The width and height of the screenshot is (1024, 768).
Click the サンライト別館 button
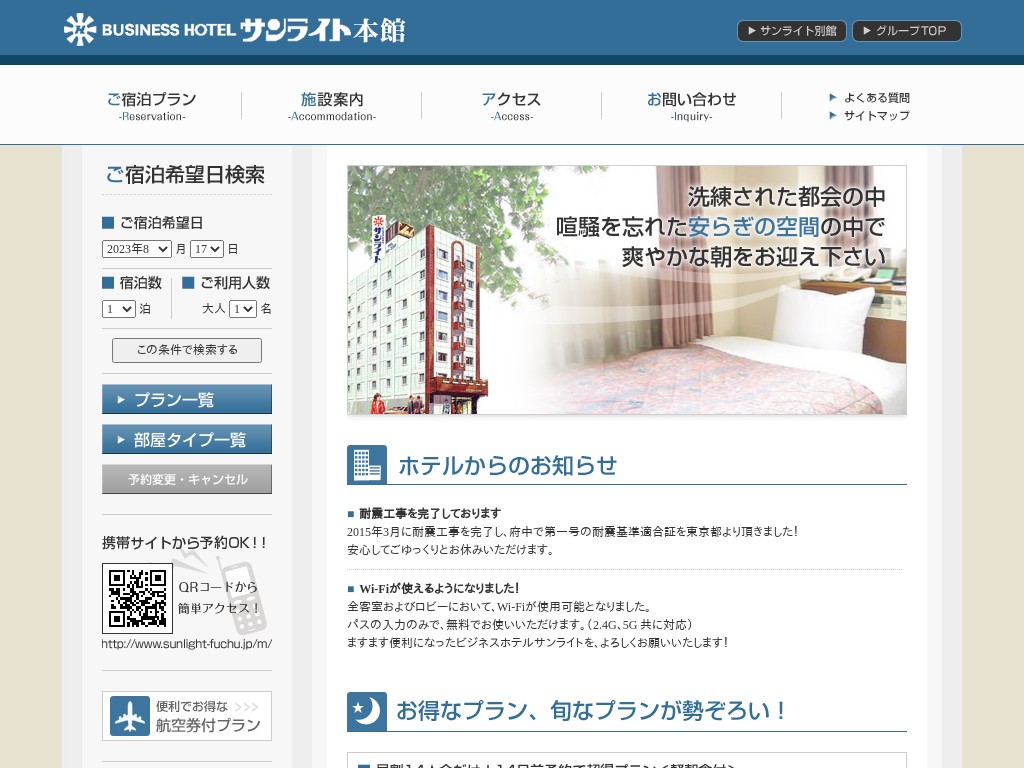click(x=792, y=31)
